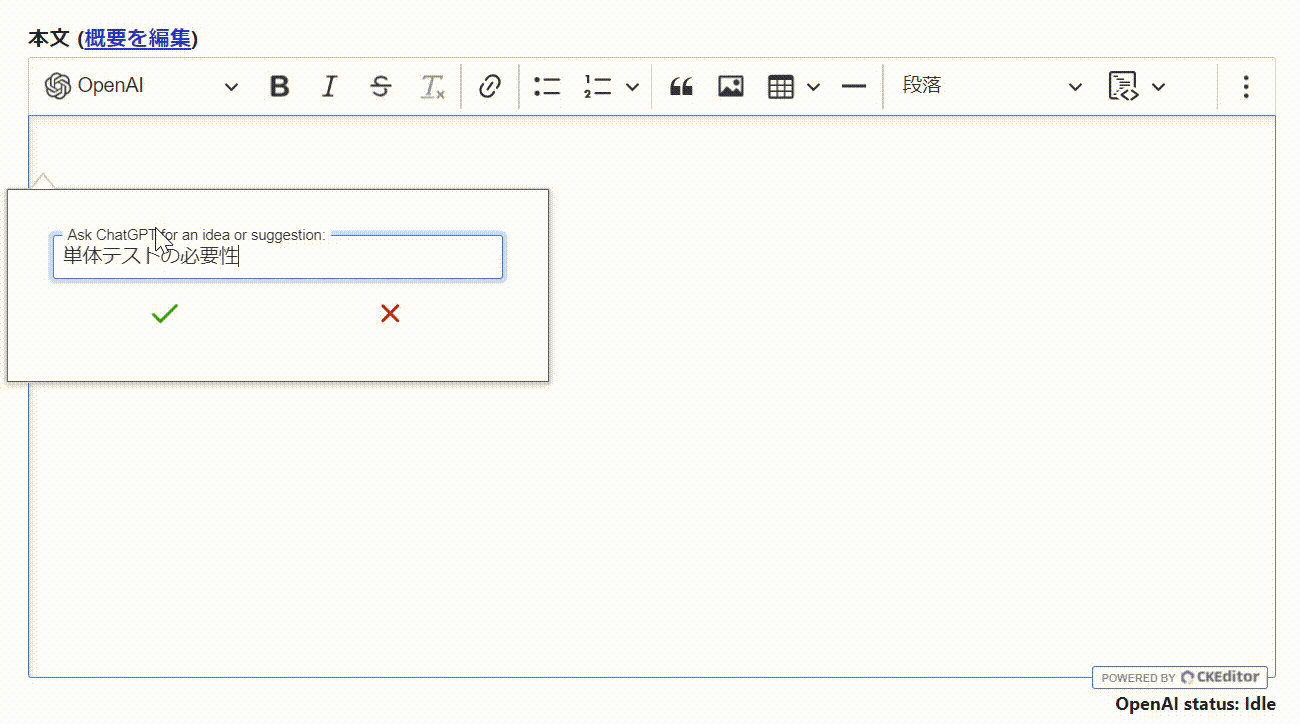
Task: Insert a bulleted list
Action: (547, 86)
